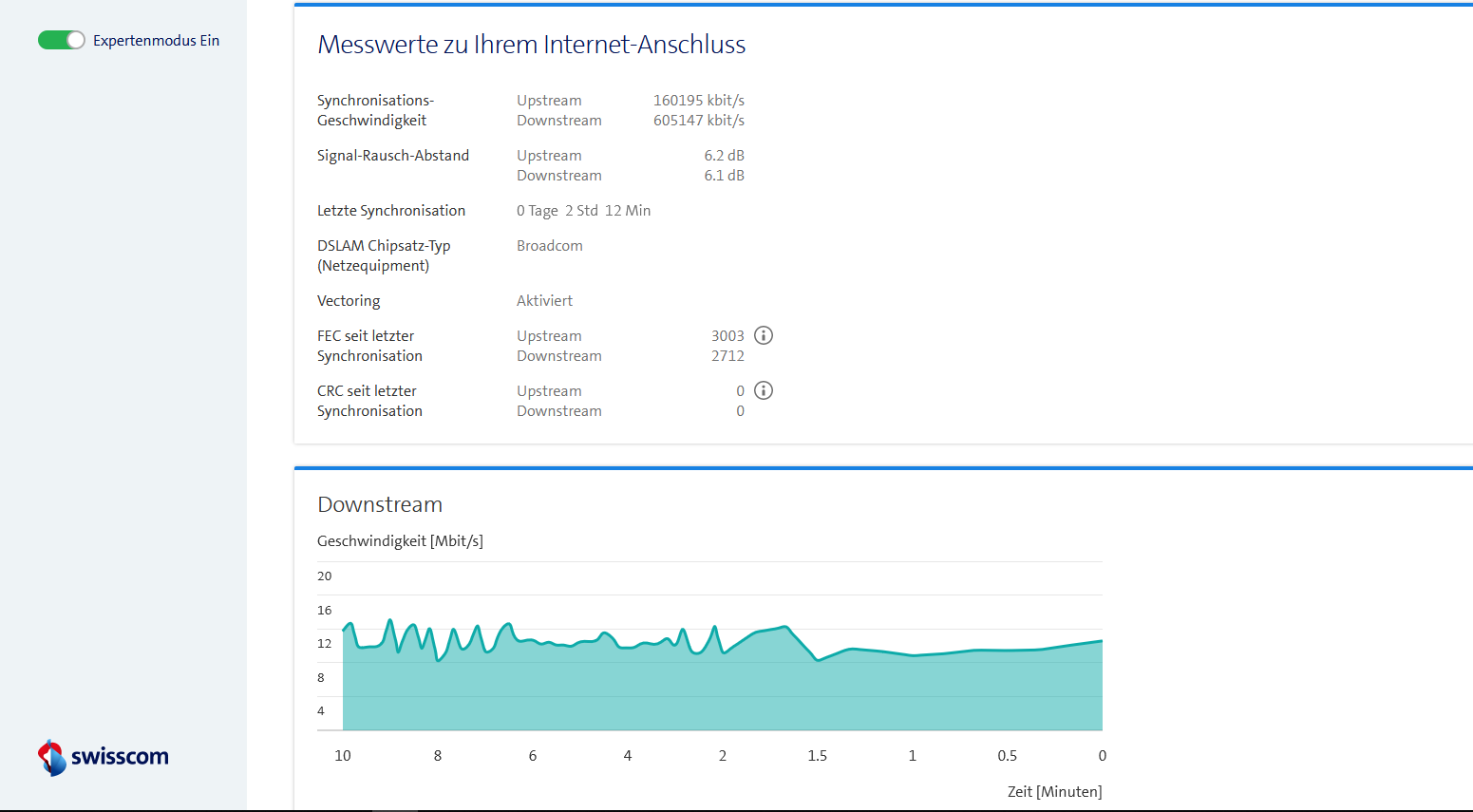
Task: Click the CRC seit letzter Synchronisation label
Action: (x=369, y=401)
